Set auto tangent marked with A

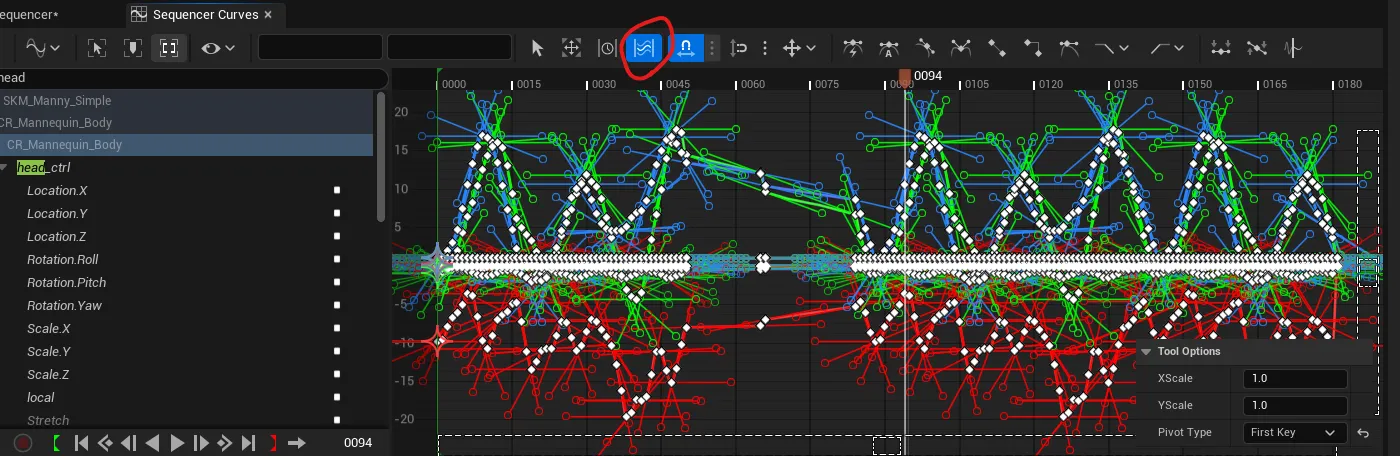coord(889,47)
